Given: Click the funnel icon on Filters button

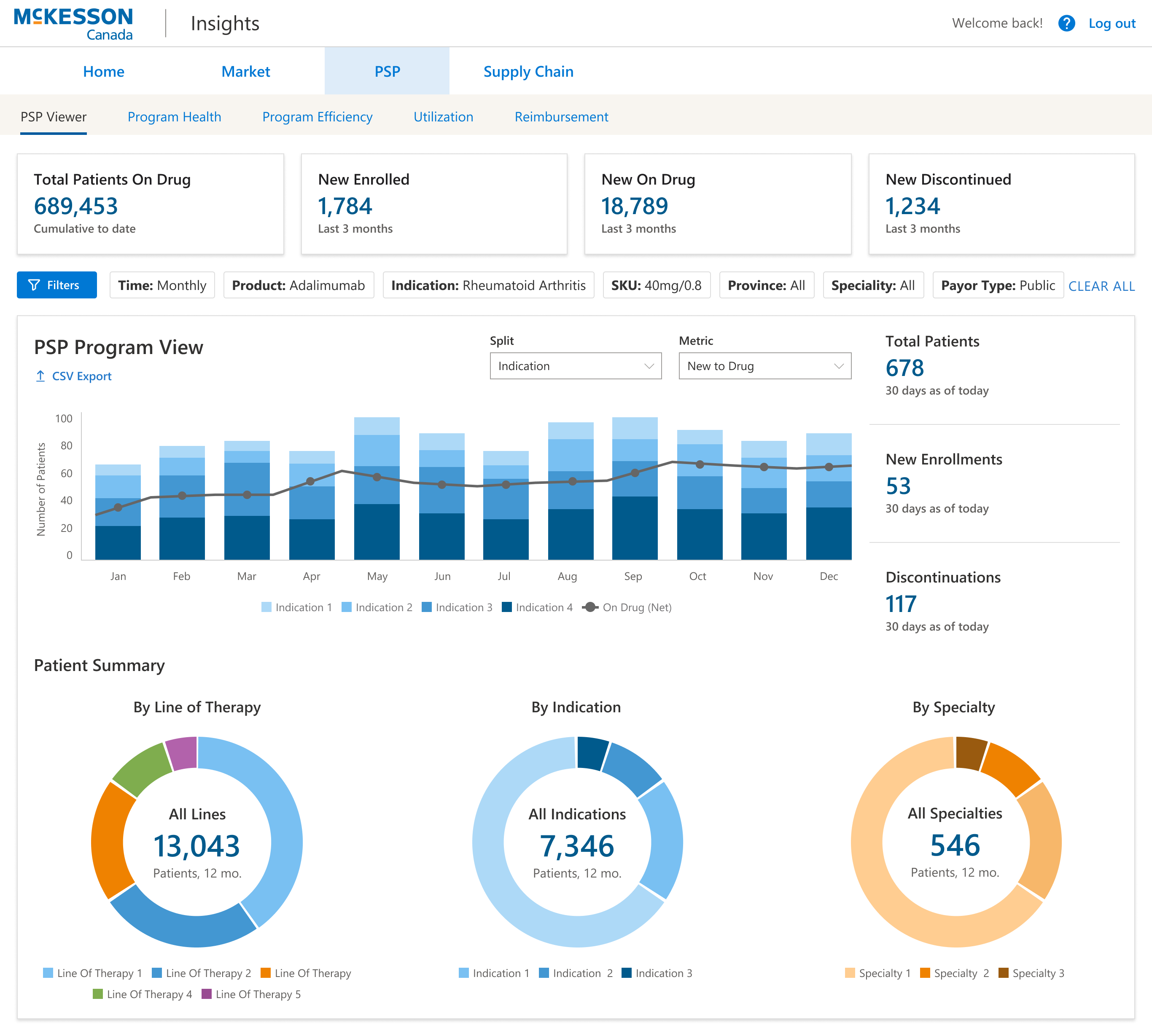Looking at the screenshot, I should (x=34, y=285).
